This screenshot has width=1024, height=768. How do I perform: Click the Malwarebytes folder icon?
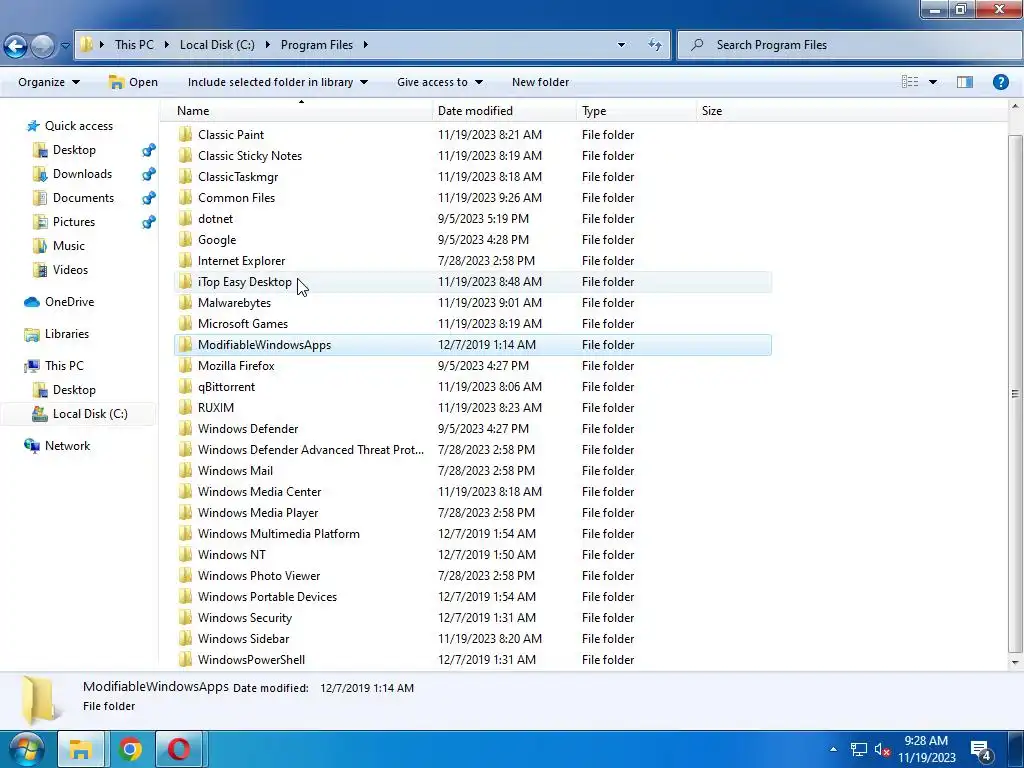(x=185, y=302)
